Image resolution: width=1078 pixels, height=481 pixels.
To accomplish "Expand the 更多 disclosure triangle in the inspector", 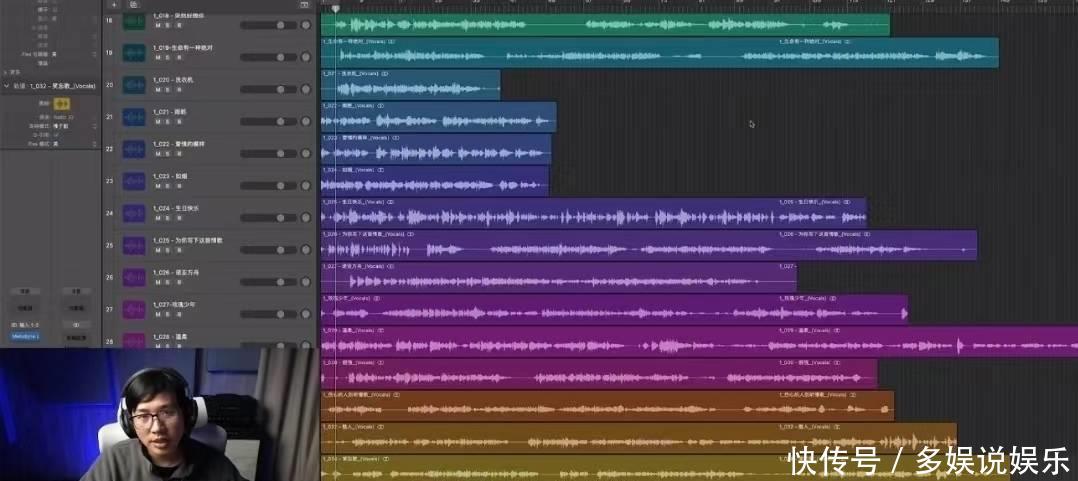I will coord(5,72).
